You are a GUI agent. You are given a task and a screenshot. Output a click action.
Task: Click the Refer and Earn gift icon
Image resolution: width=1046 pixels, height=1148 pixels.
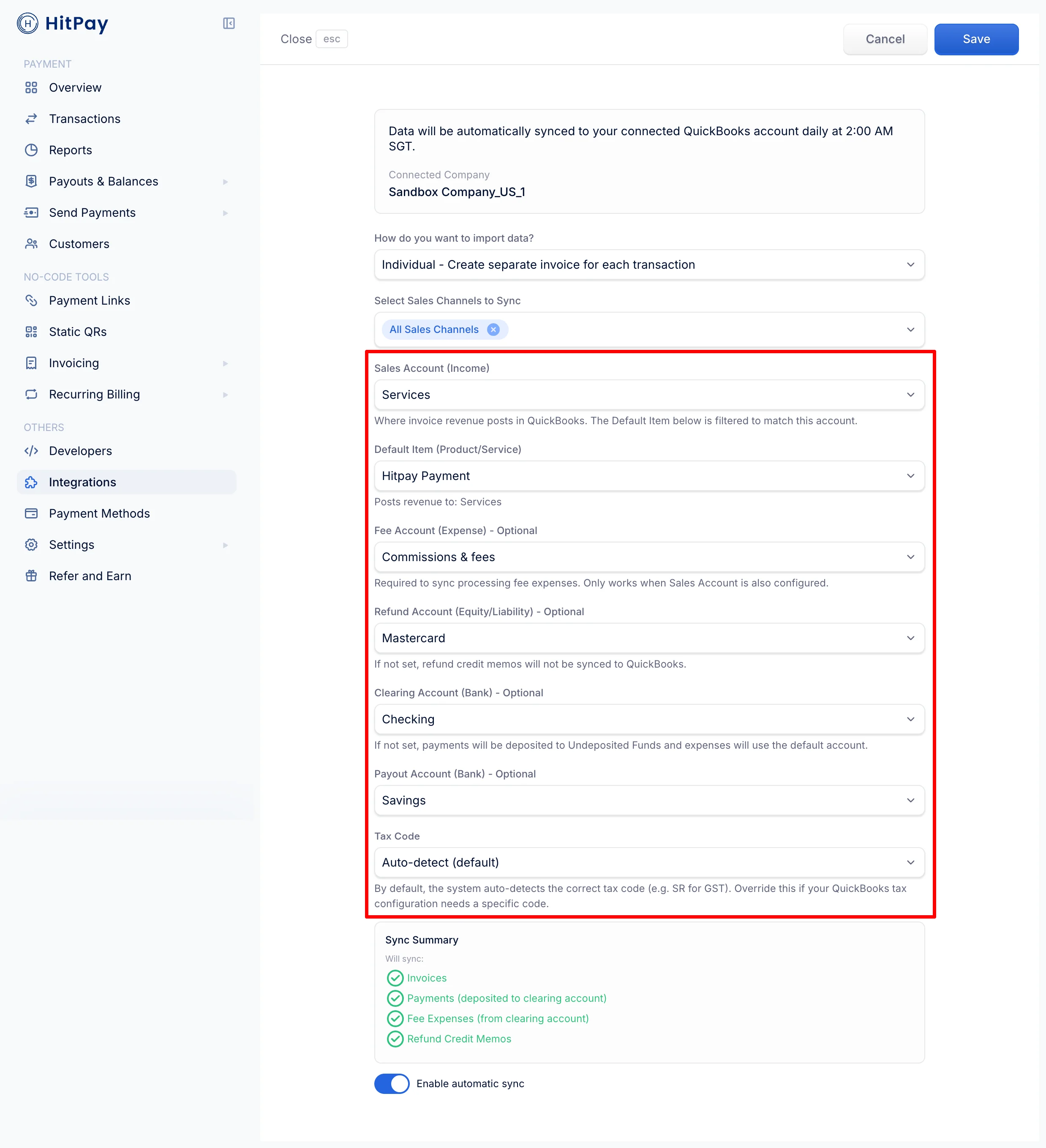pyautogui.click(x=31, y=576)
